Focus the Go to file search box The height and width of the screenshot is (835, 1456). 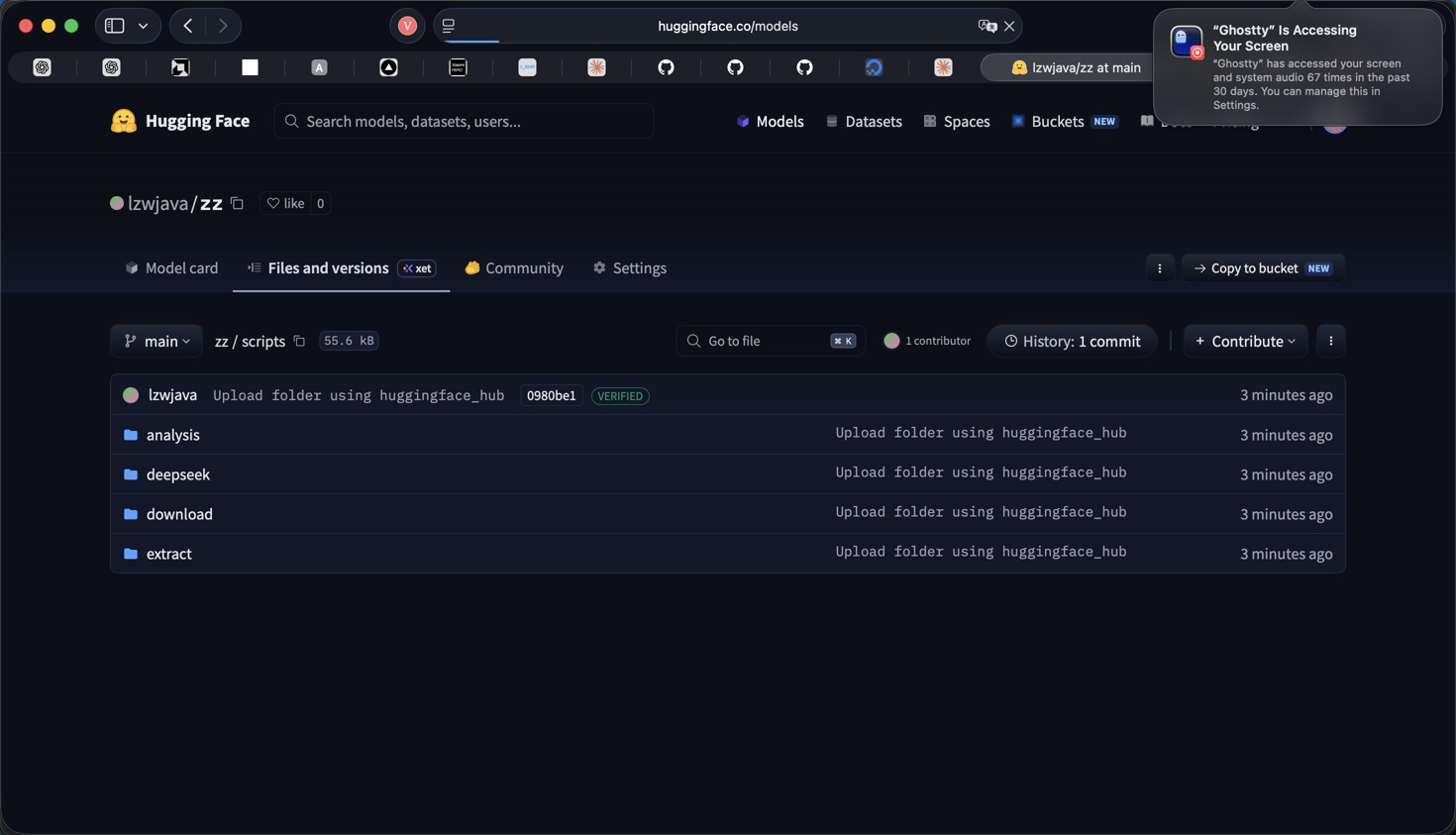pos(771,341)
